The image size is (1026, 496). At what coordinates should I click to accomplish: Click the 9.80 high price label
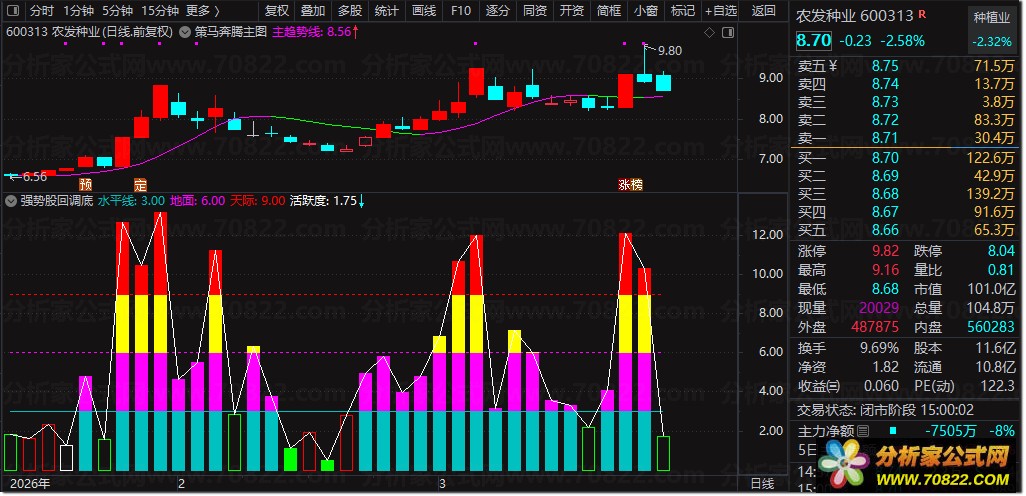pos(670,51)
